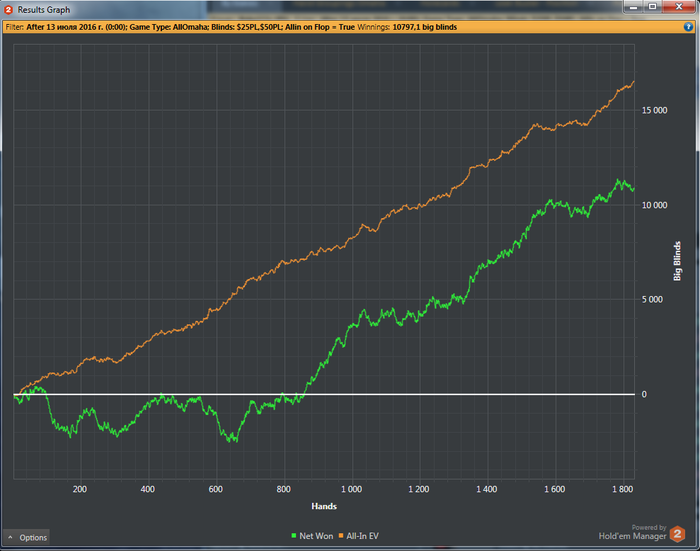Click the Hands x-axis title
Image resolution: width=700 pixels, height=551 pixels.
(324, 506)
